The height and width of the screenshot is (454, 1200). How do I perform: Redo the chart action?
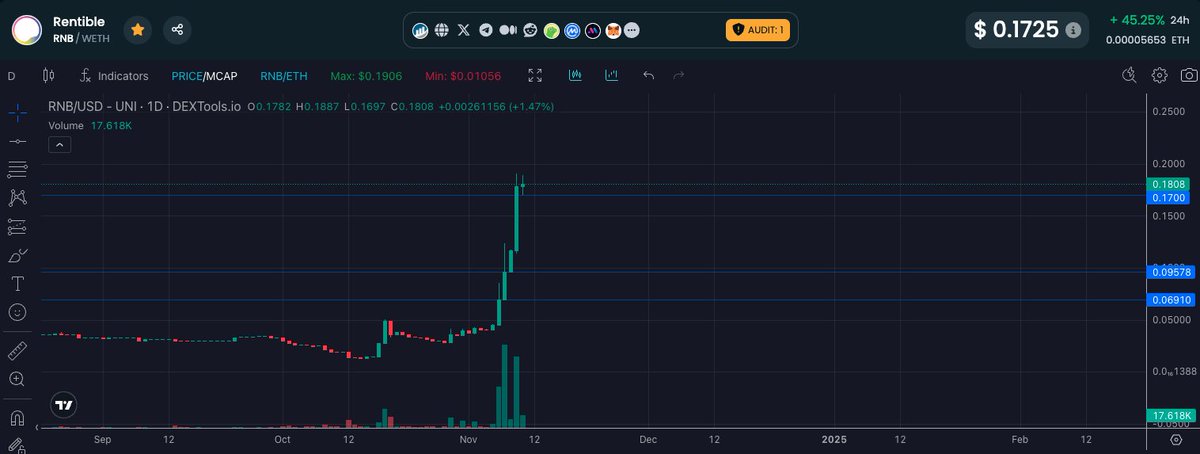pyautogui.click(x=679, y=76)
